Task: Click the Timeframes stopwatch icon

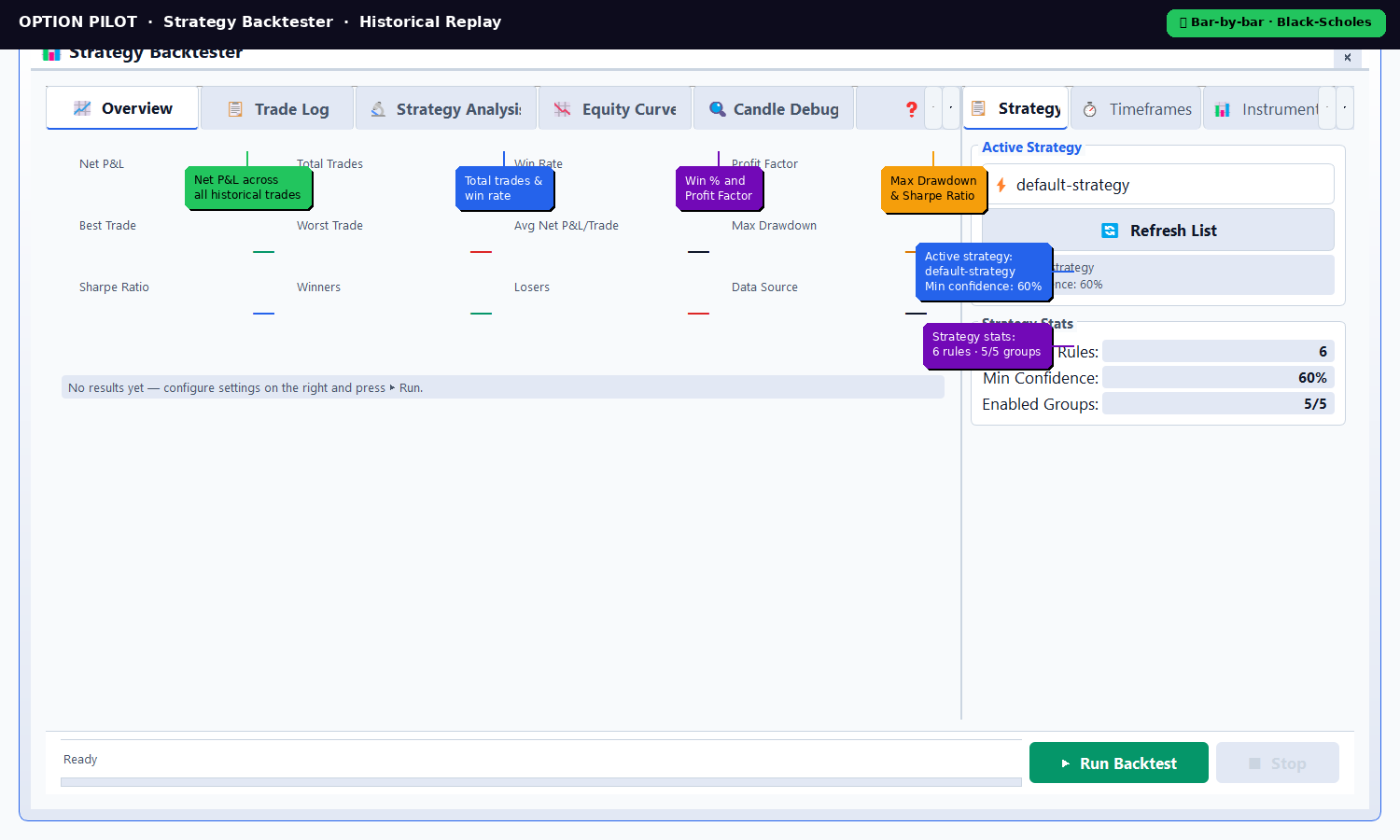Action: point(1089,109)
